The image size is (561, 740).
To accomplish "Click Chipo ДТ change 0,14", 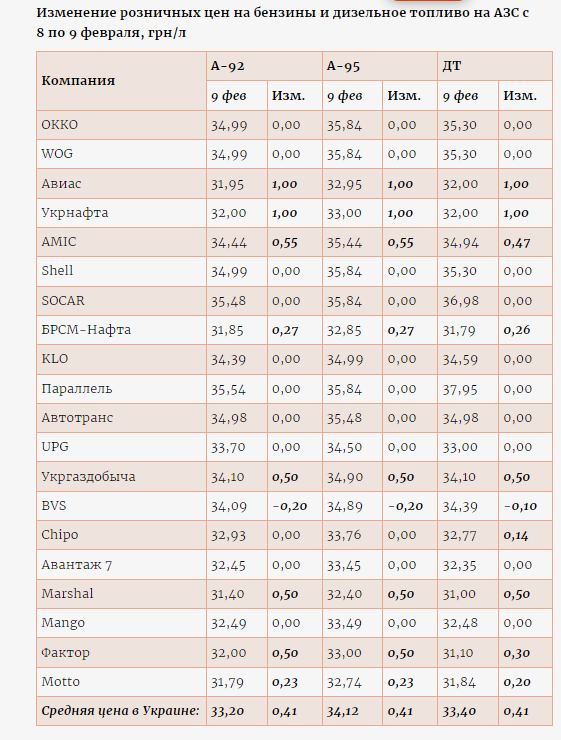I will point(516,535).
